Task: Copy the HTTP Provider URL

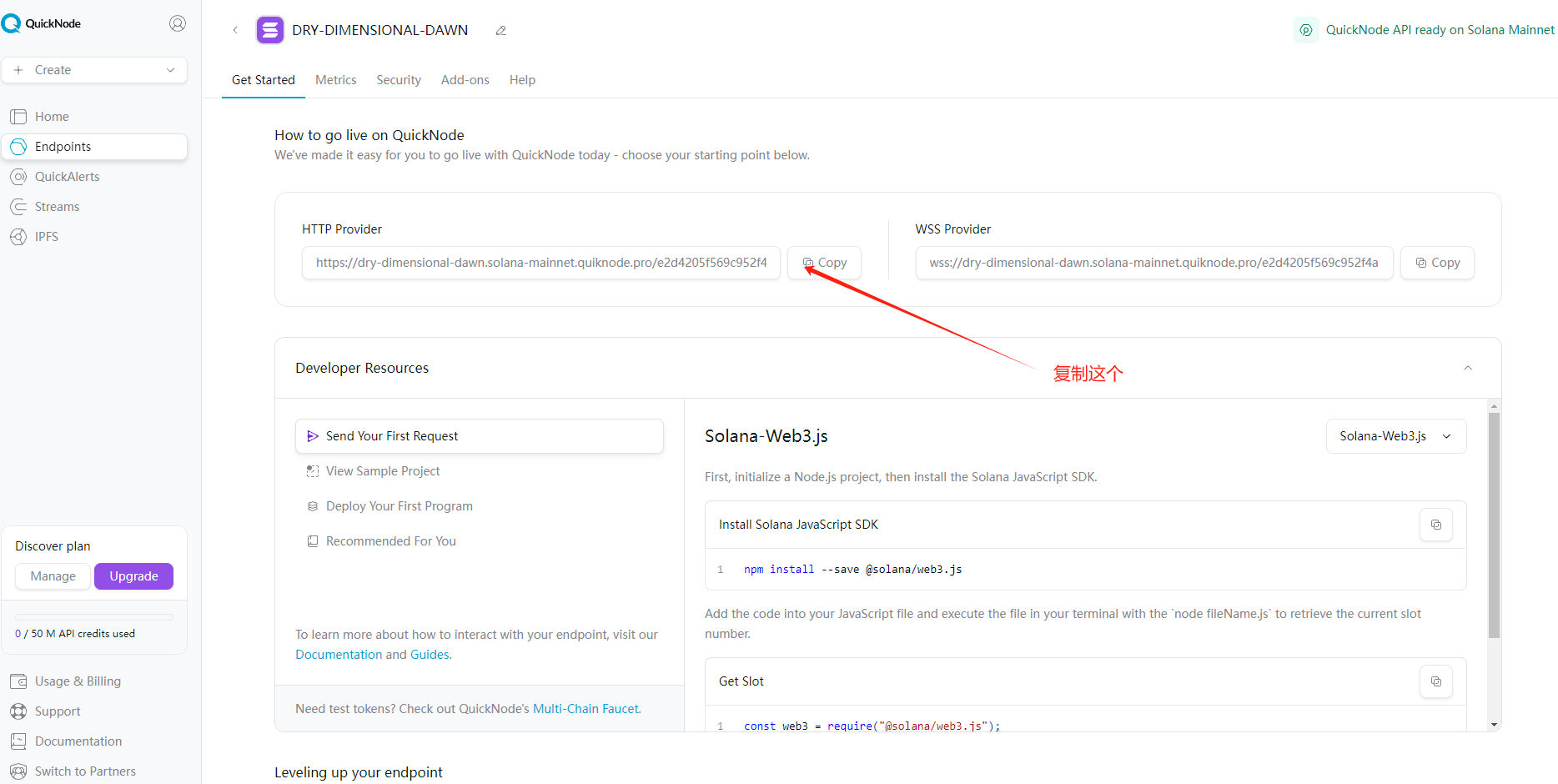Action: [824, 263]
